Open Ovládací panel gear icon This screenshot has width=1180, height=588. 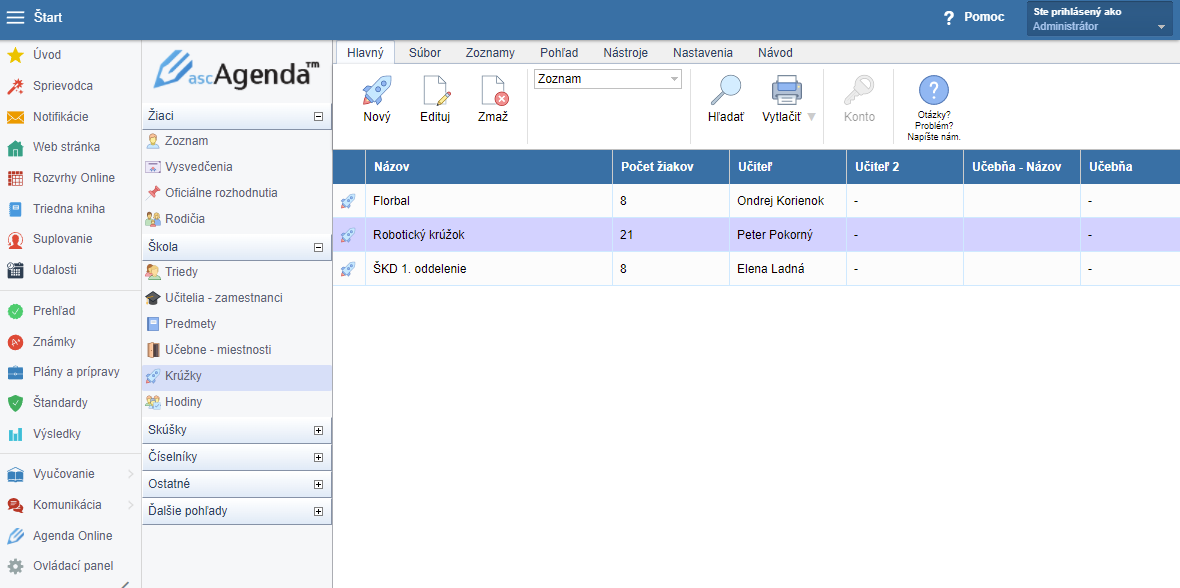(15, 566)
